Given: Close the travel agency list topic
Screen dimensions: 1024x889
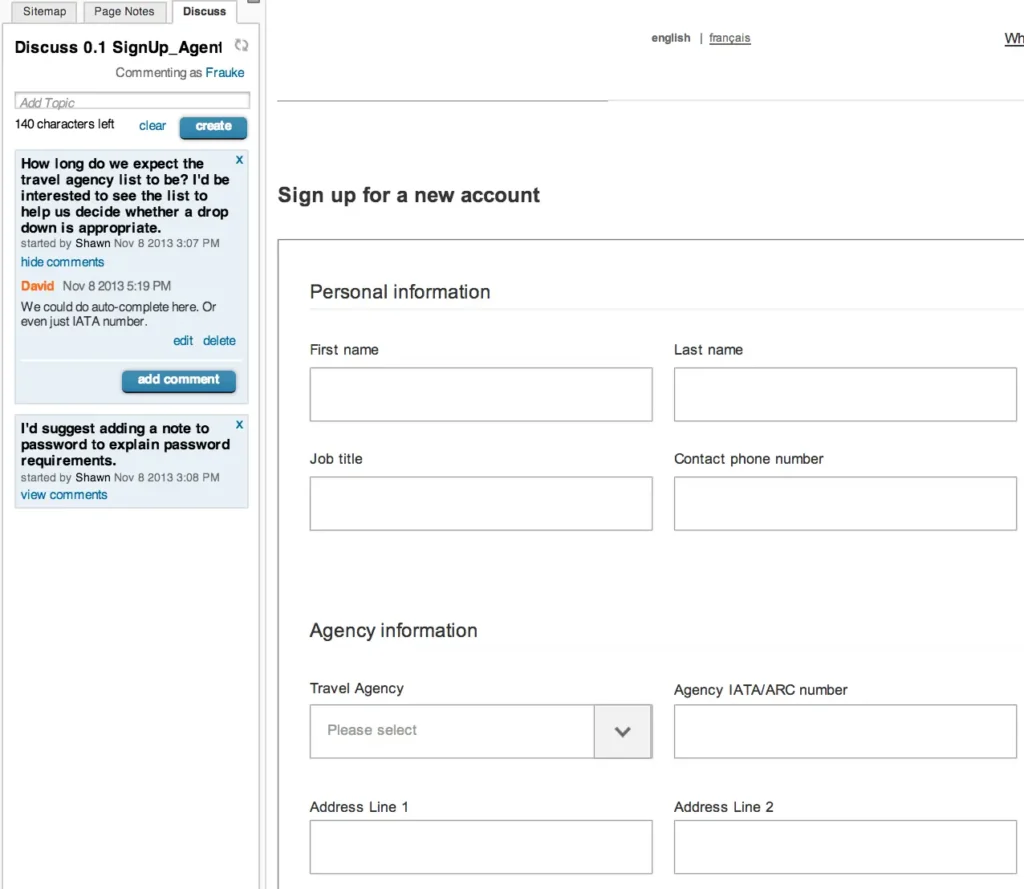Looking at the screenshot, I should click(x=239, y=160).
